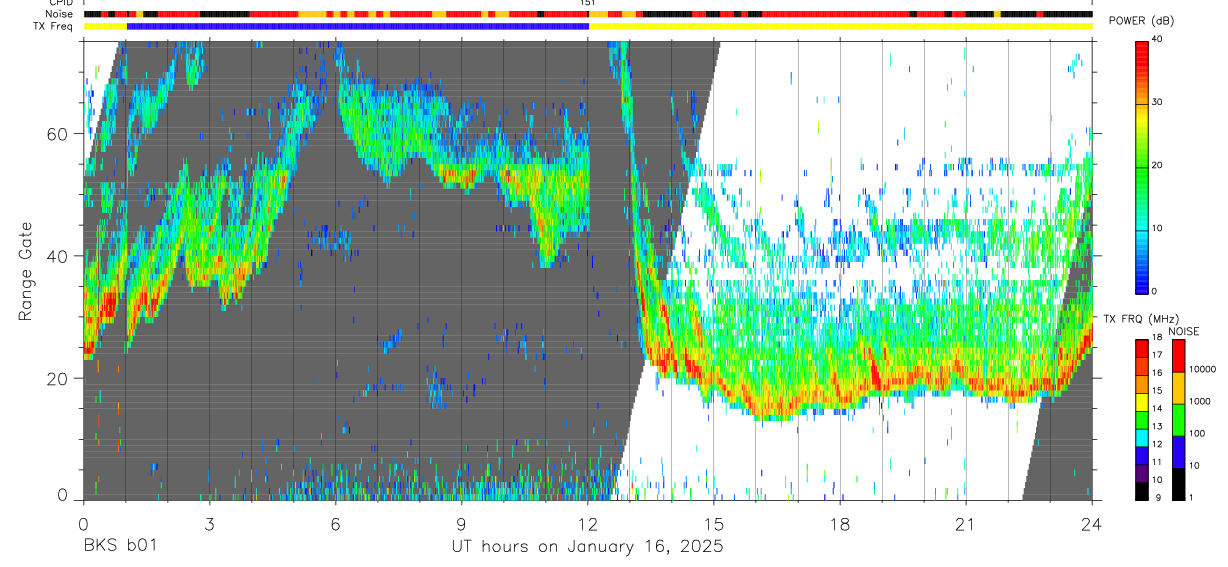Click the "6" tick on the UT hours axis
The height and width of the screenshot is (567, 1228).
[x=335, y=524]
